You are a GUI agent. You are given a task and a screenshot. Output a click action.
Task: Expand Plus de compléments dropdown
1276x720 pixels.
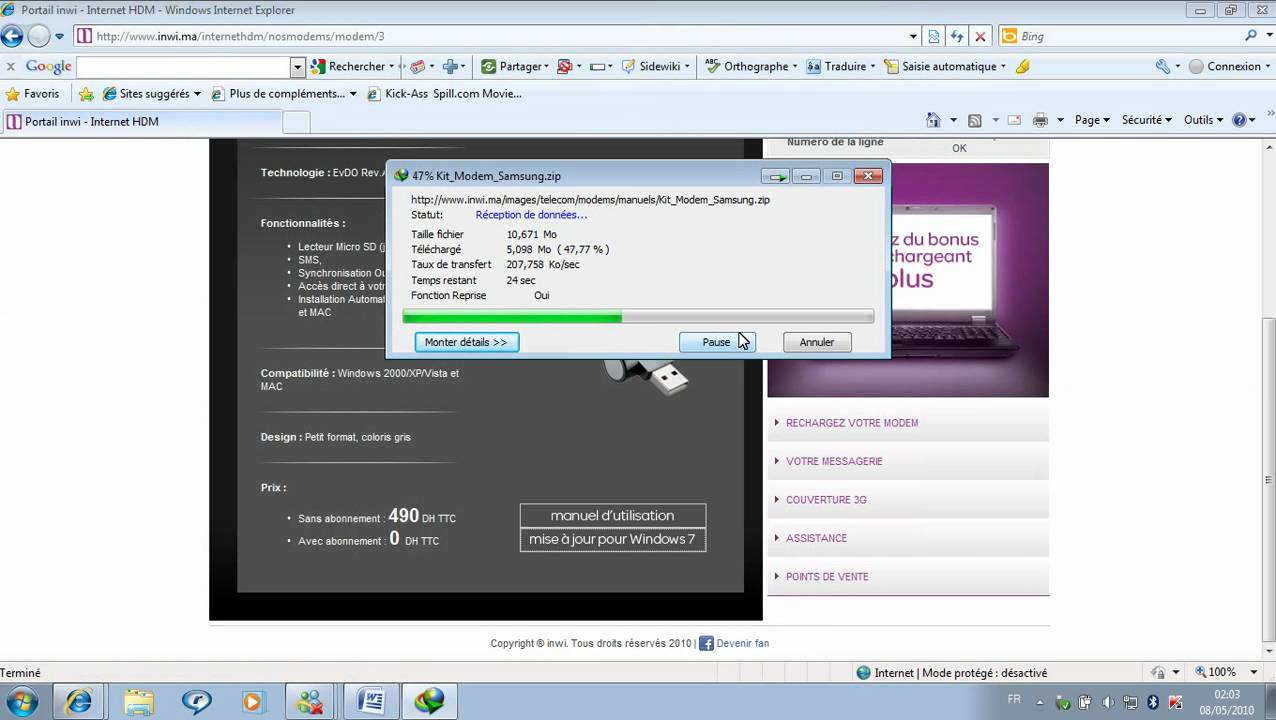[353, 93]
